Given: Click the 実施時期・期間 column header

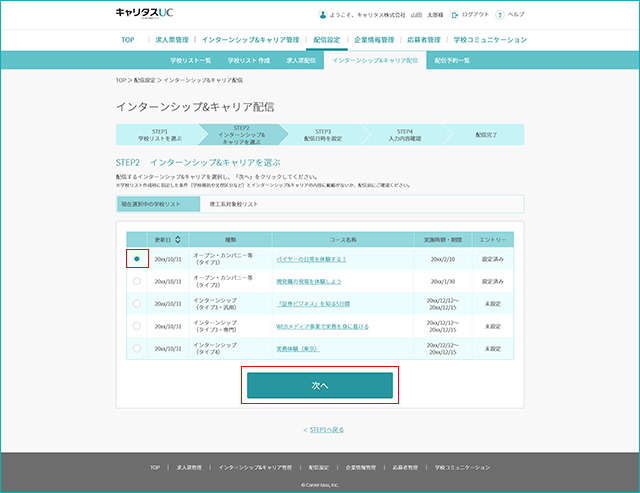Looking at the screenshot, I should tap(443, 240).
